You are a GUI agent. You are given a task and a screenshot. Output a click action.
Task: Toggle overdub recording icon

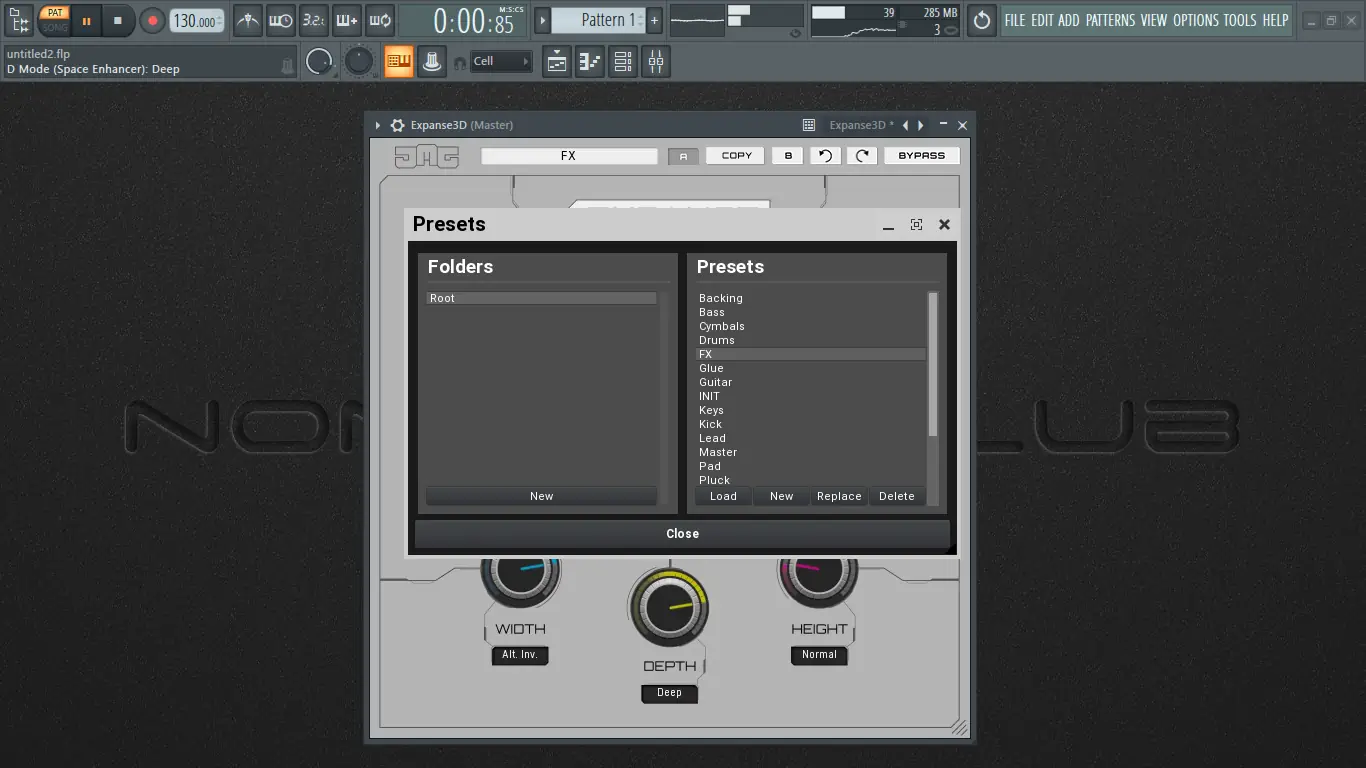[347, 20]
